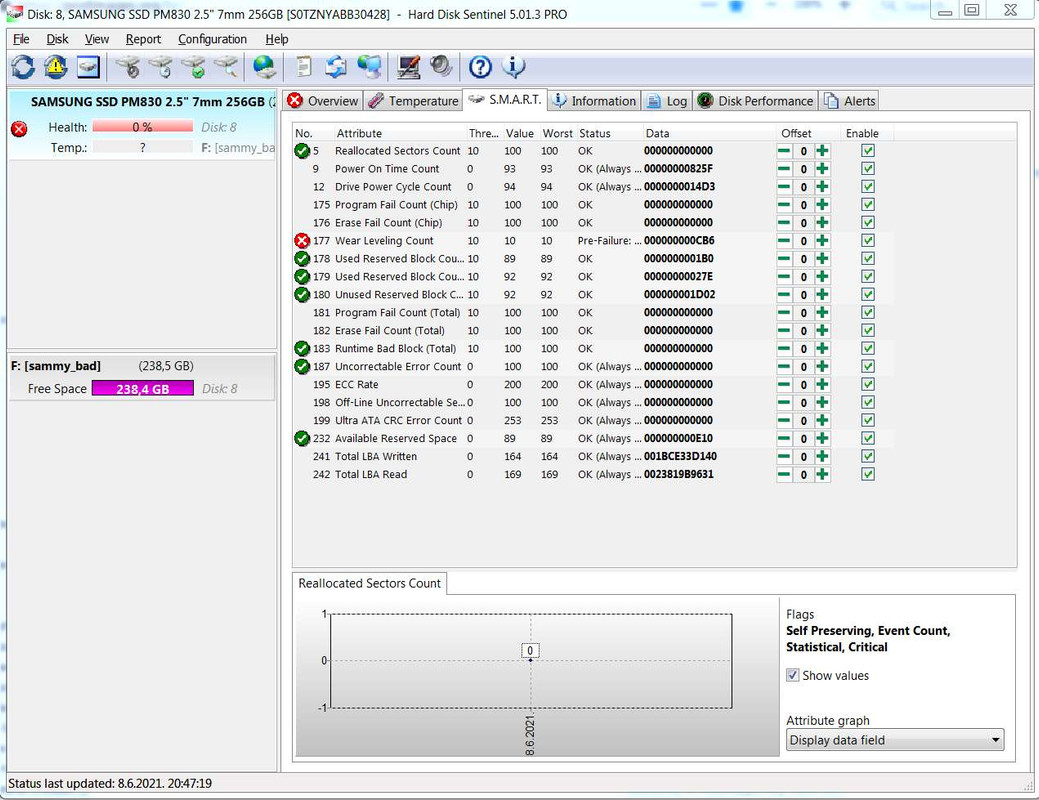Switch to the Alerts tab

849,101
